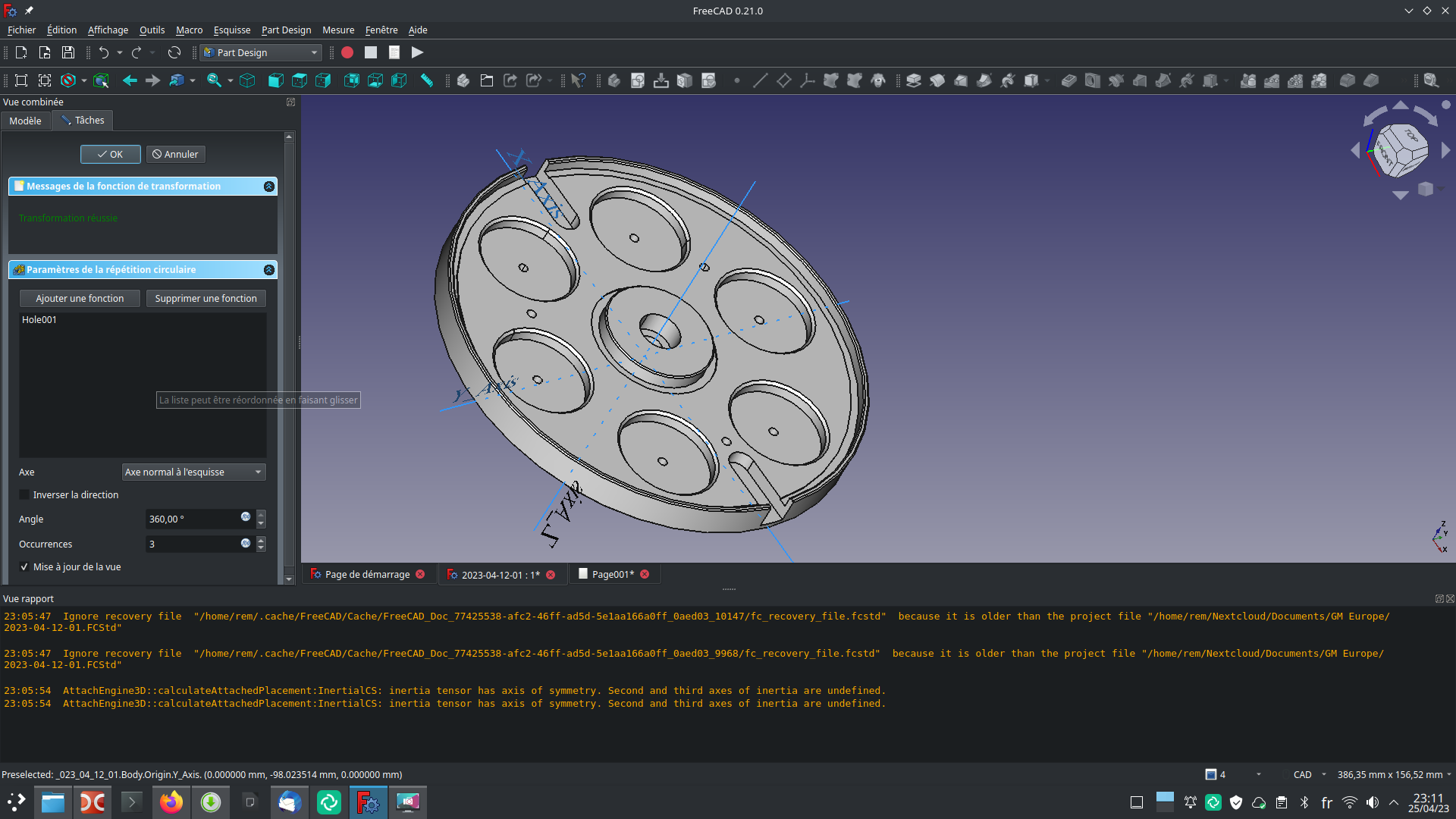Activate the Fit all zoom icon
This screenshot has height=819, width=1456.
click(x=213, y=80)
